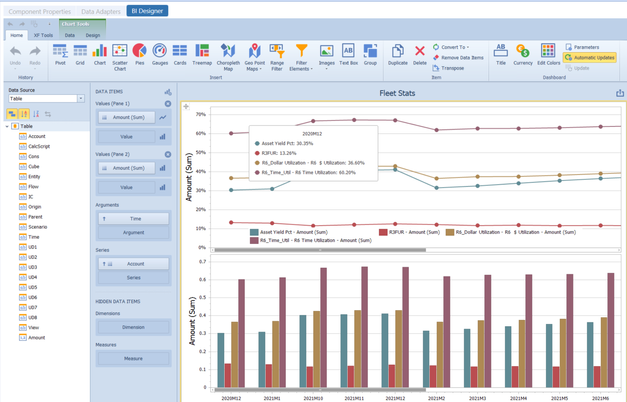
Task: Open the XF Tools ribbon tab
Action: coord(43,35)
